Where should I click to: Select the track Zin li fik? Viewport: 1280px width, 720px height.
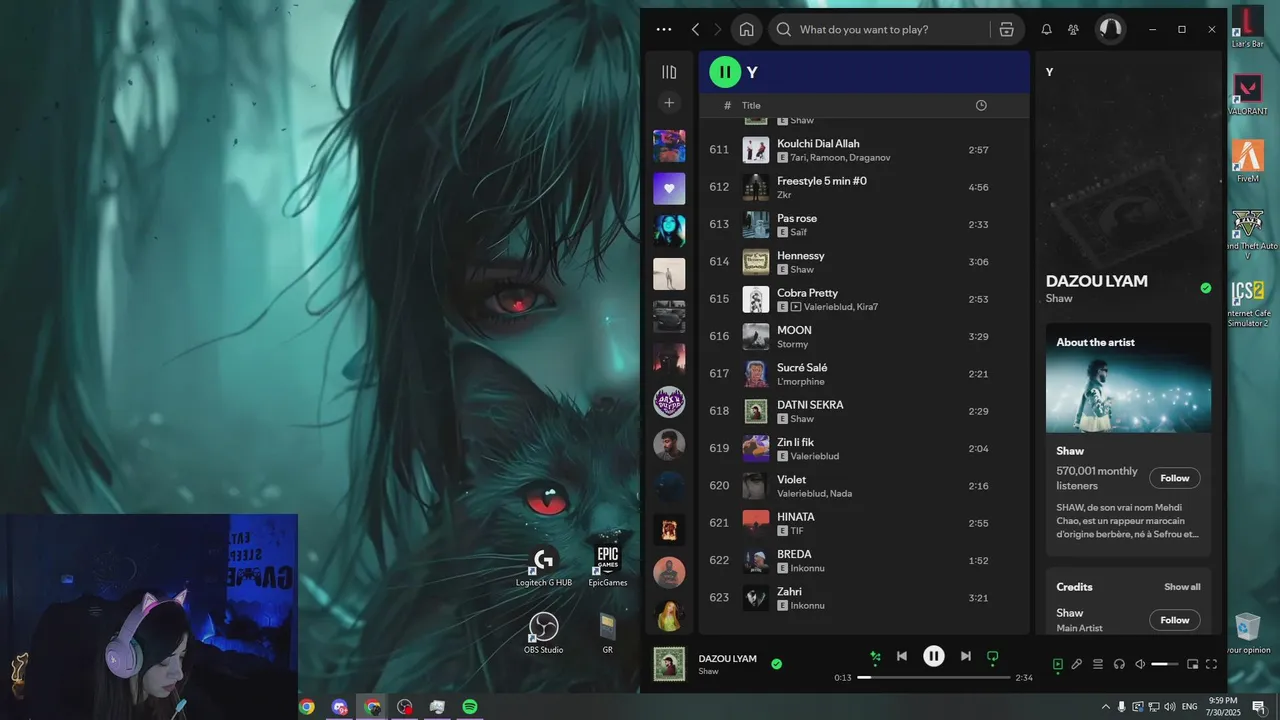click(x=864, y=449)
